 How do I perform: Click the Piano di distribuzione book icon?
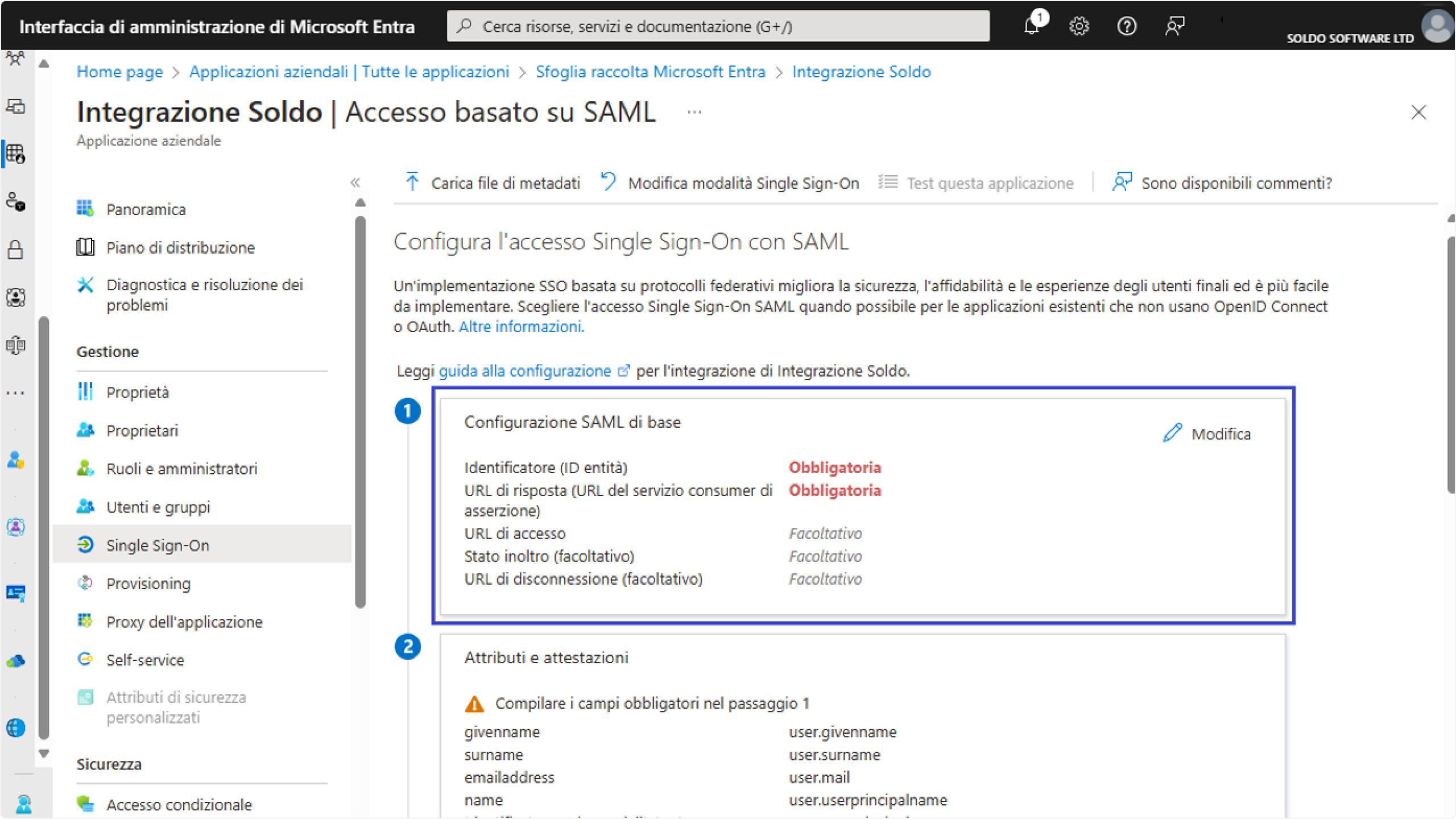(85, 247)
